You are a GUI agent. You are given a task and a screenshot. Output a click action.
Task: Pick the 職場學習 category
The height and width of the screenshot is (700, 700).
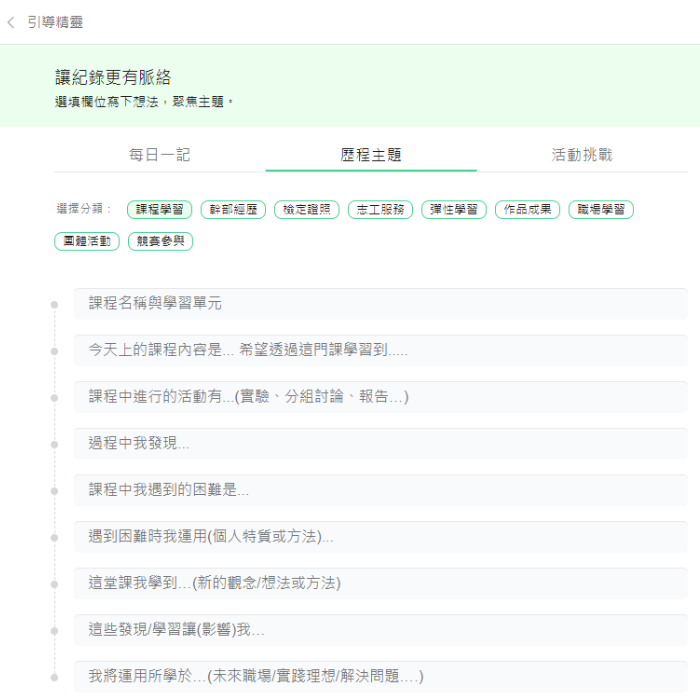(x=601, y=210)
